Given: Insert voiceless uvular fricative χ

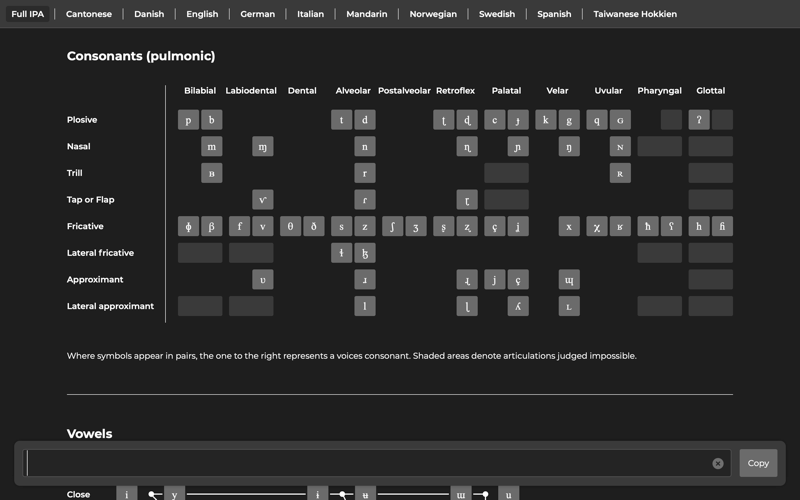Looking at the screenshot, I should click(x=596, y=226).
